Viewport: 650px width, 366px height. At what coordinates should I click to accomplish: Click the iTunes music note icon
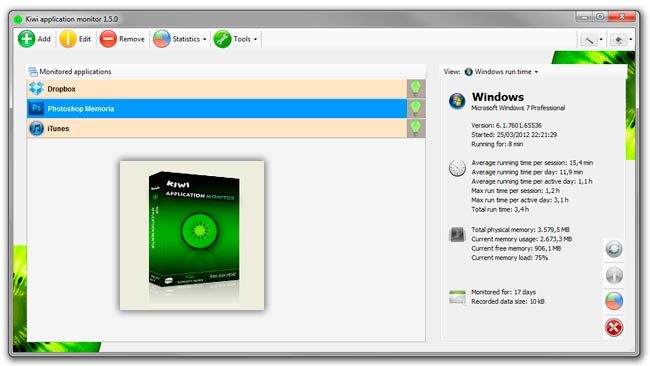[x=36, y=128]
